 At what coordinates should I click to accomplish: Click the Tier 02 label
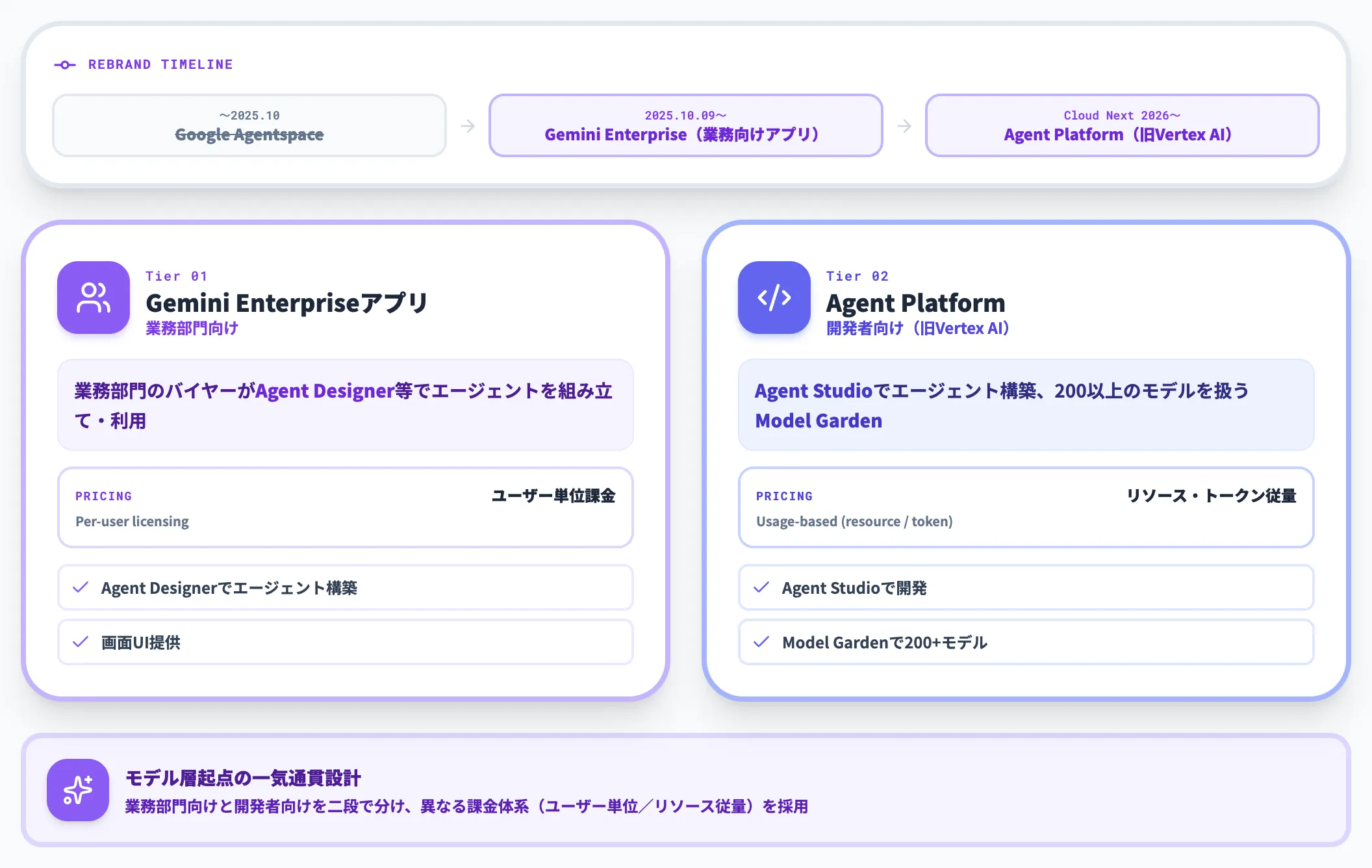(857, 276)
